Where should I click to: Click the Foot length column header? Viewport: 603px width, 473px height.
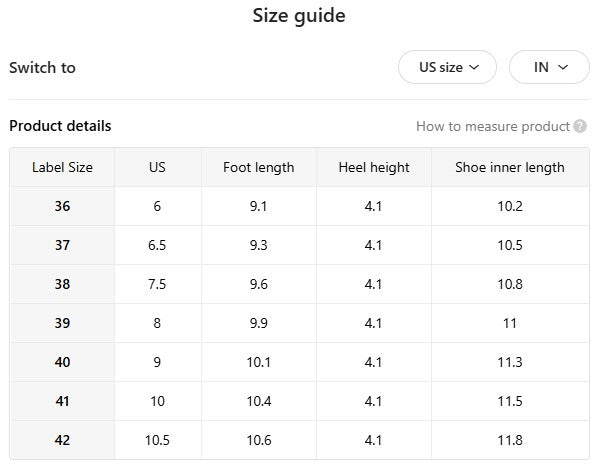(x=258, y=167)
